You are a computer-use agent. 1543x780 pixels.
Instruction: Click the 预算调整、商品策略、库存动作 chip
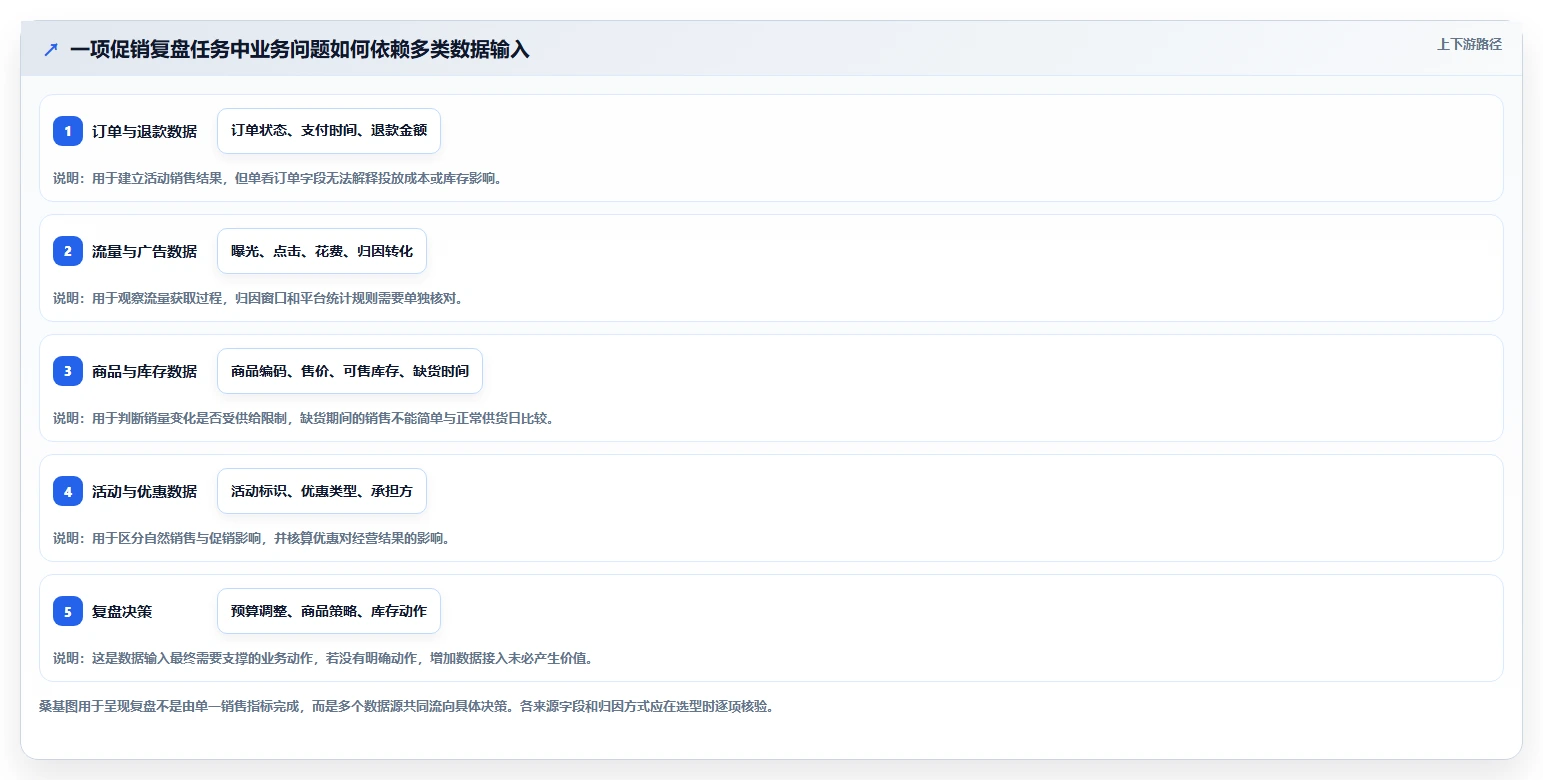coord(329,611)
